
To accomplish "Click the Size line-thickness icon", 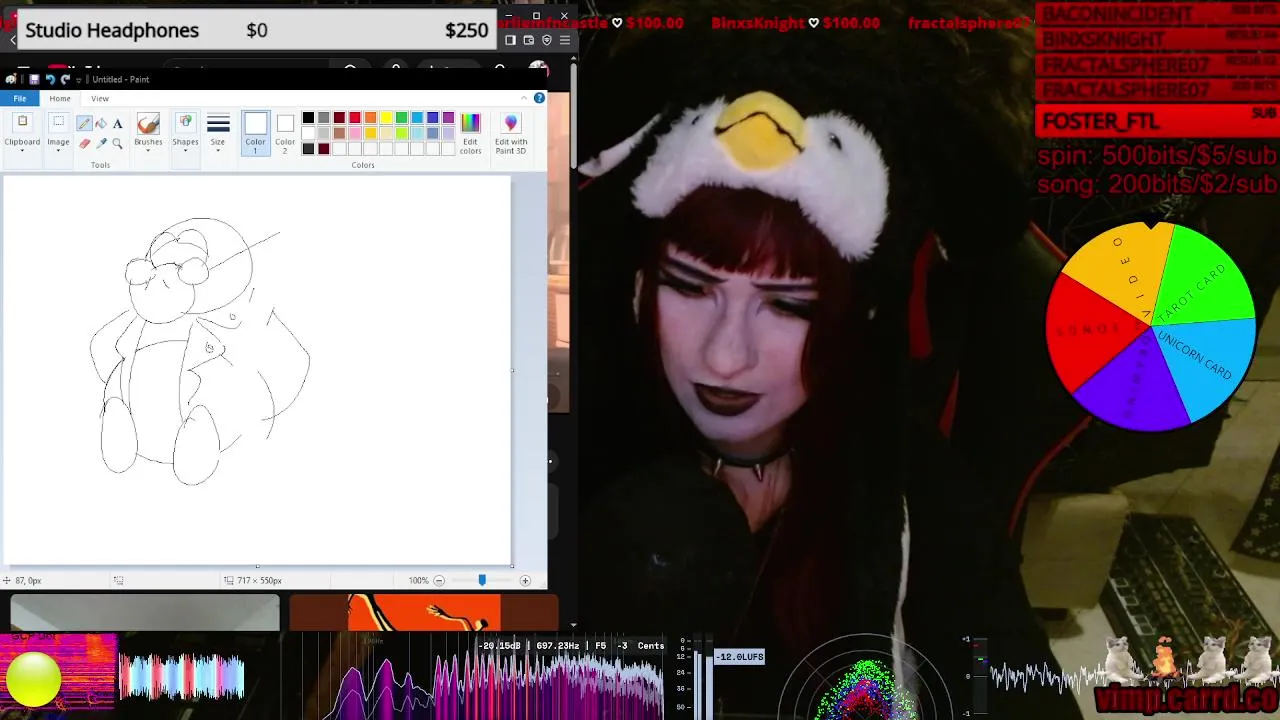I will coord(218,124).
